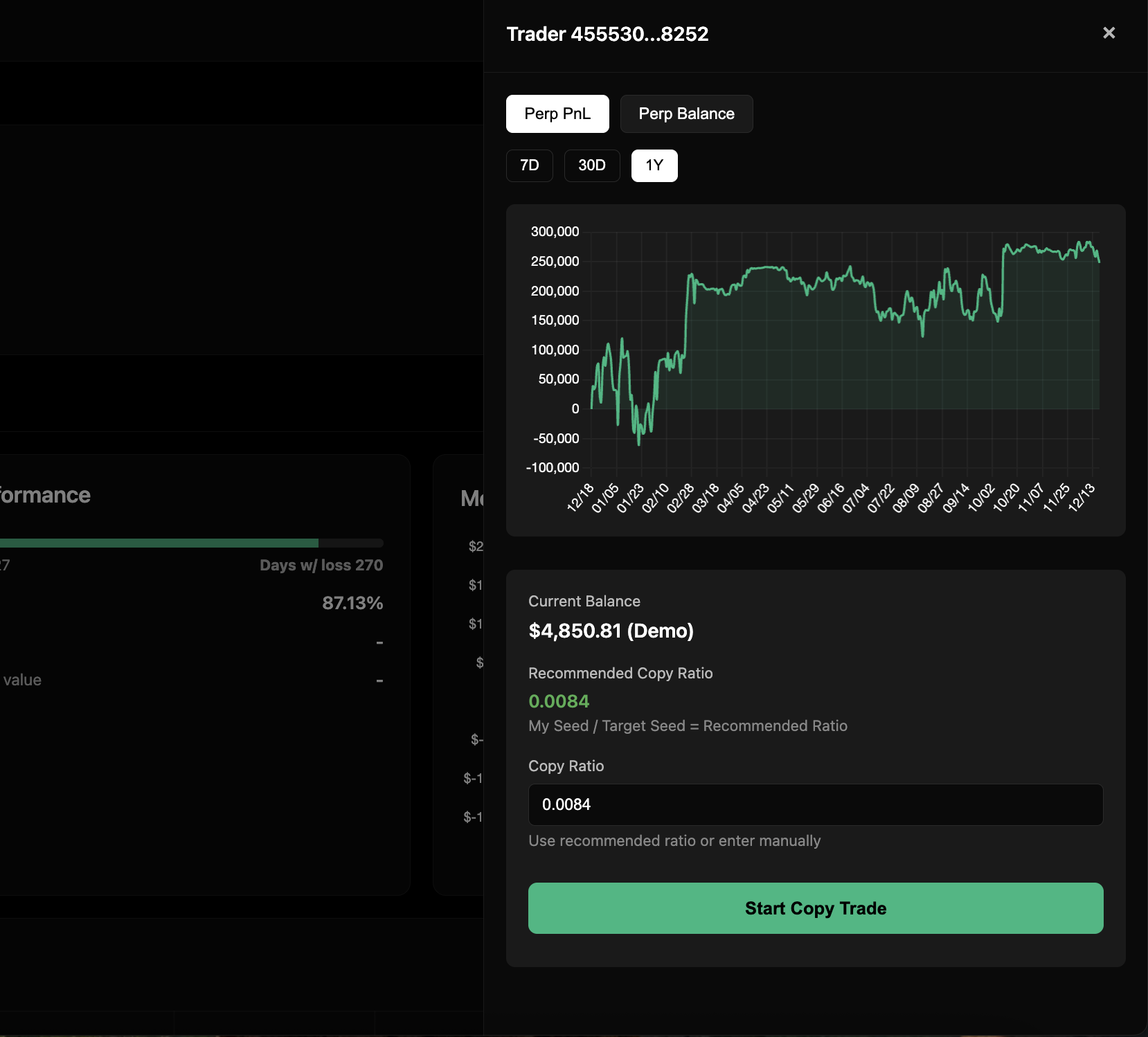Switch to the Perp PnL tab
The width and height of the screenshot is (1148, 1037).
click(557, 114)
